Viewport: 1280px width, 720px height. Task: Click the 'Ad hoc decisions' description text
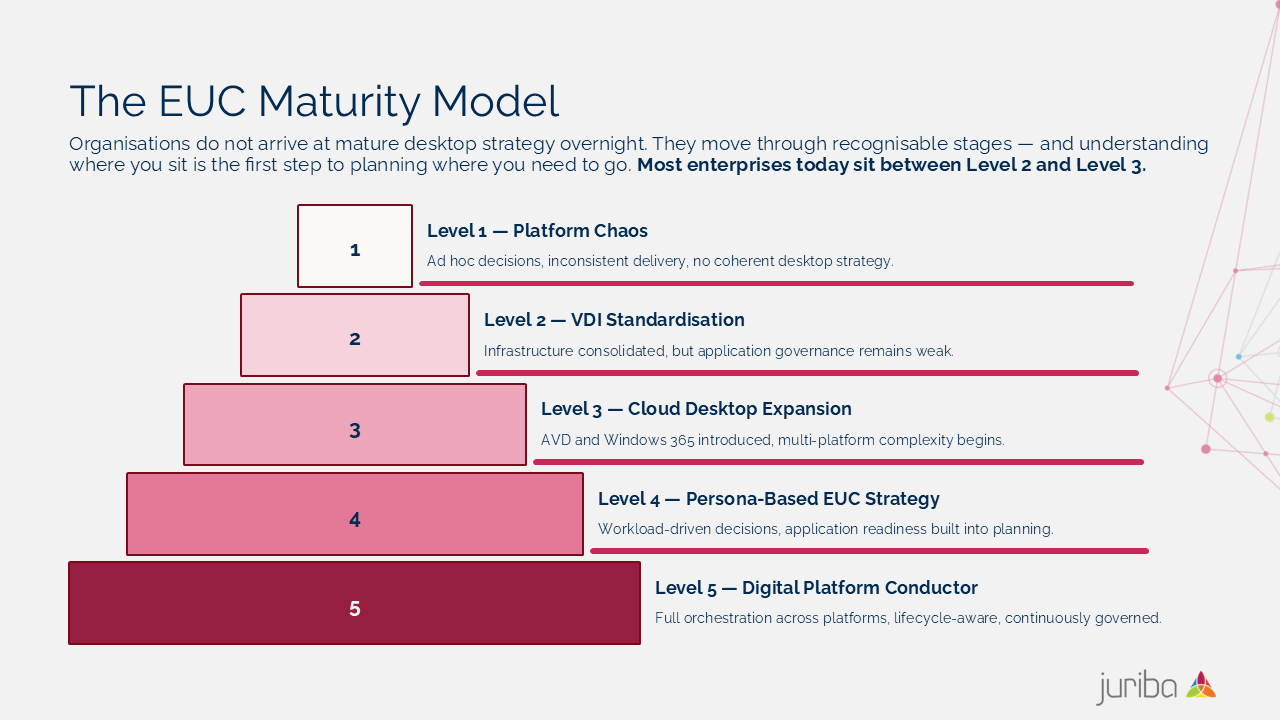pos(660,261)
